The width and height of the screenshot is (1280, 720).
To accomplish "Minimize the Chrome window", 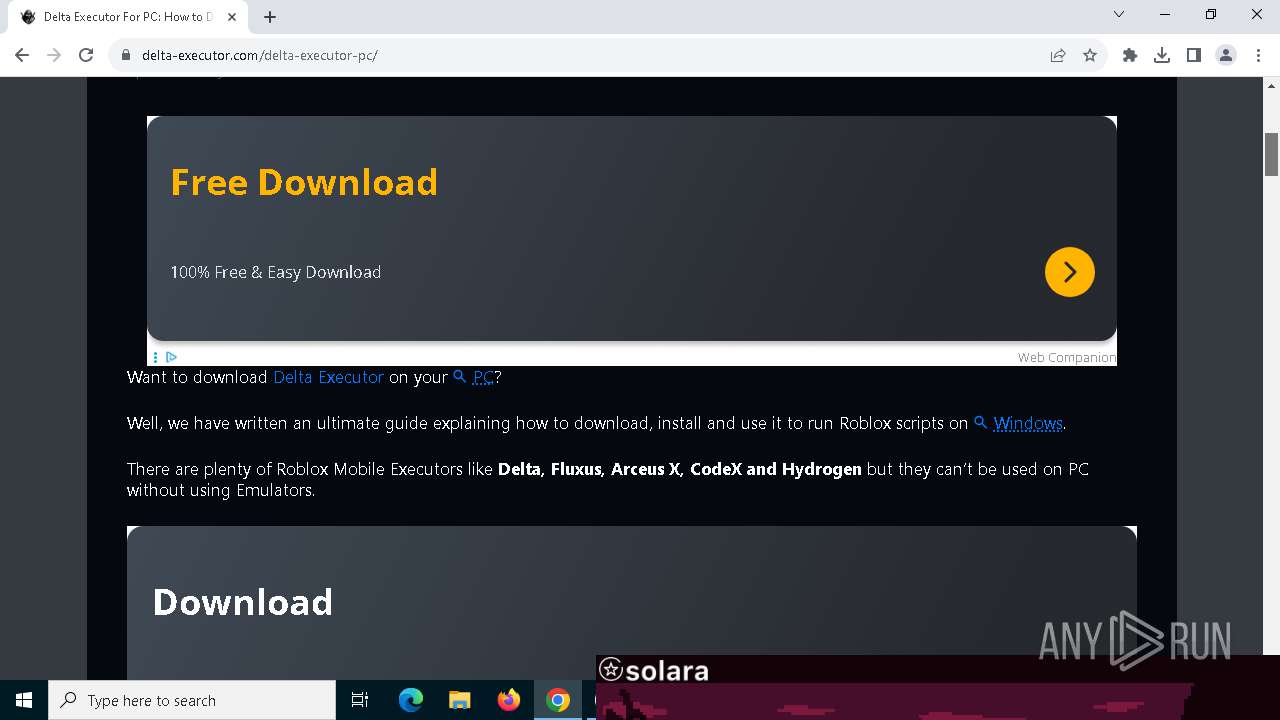I will [x=1165, y=14].
